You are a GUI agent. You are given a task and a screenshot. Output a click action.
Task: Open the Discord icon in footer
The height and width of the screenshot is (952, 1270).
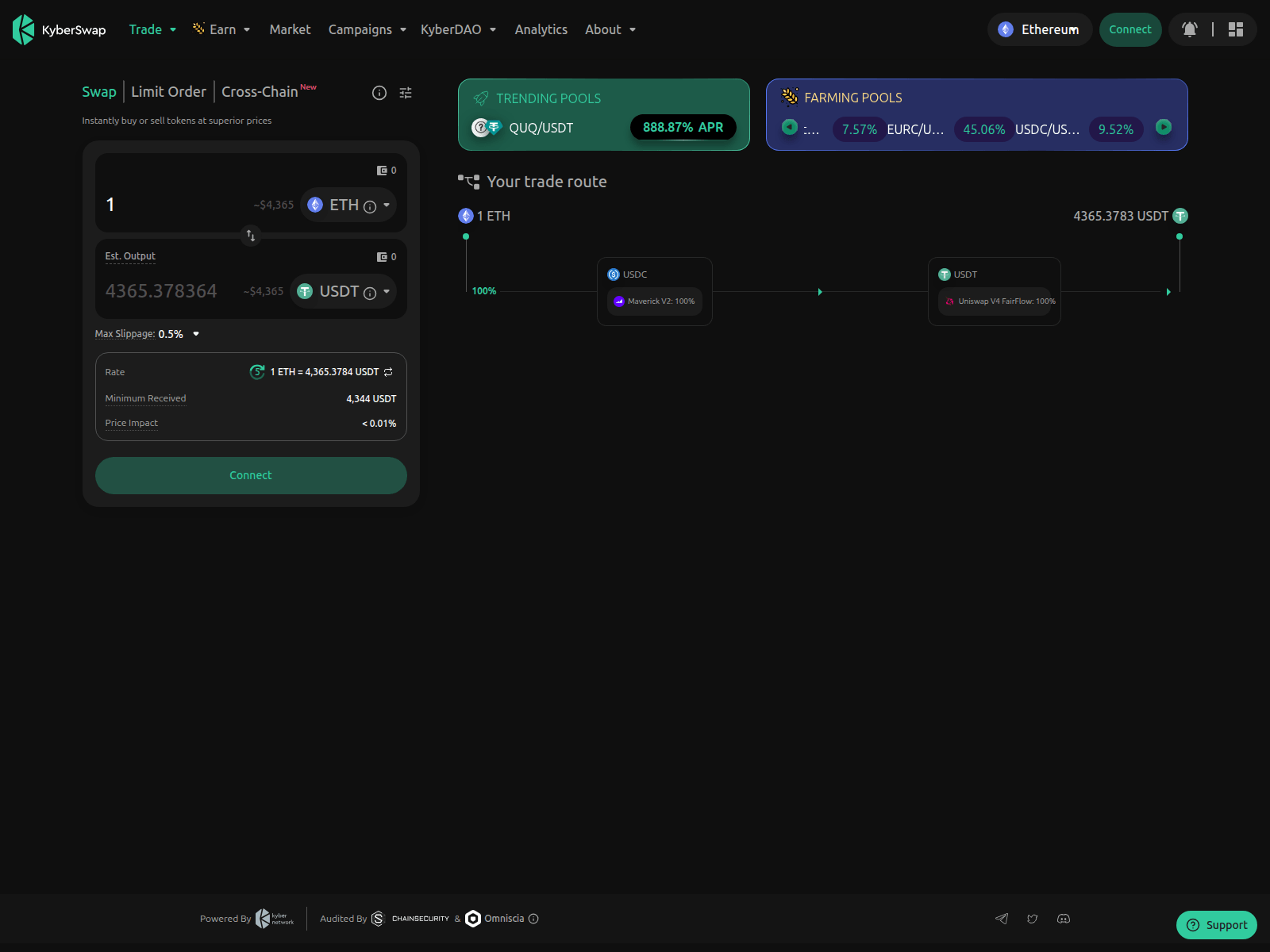[1064, 919]
